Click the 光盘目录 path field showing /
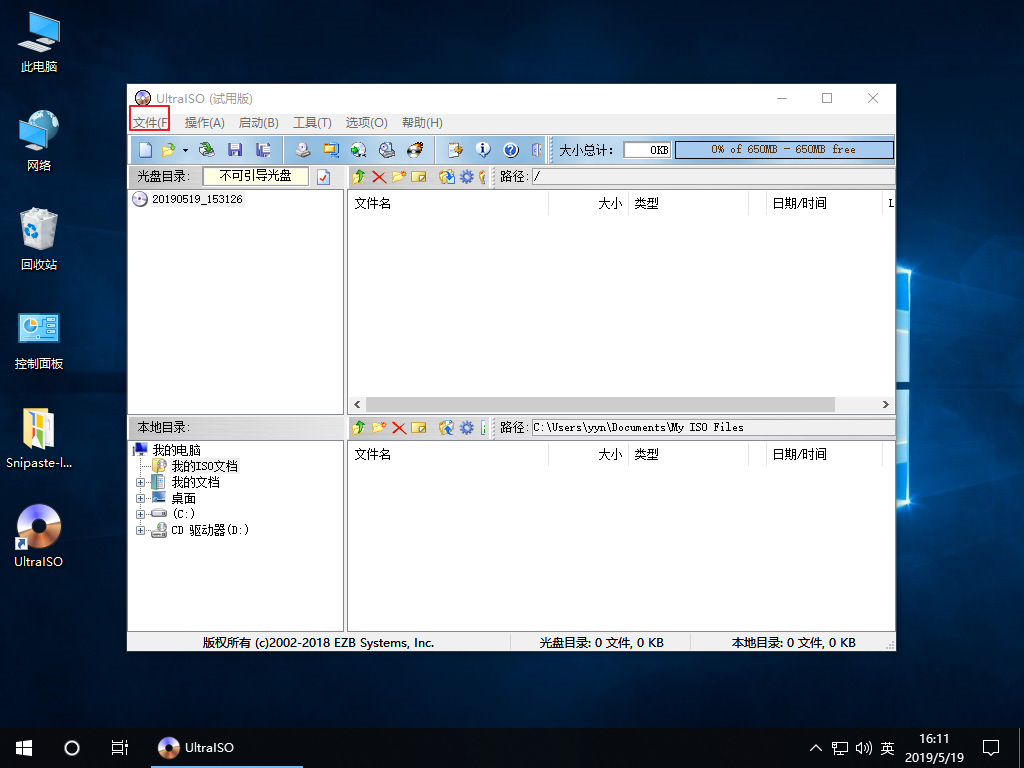This screenshot has height=768, width=1024. pos(713,176)
